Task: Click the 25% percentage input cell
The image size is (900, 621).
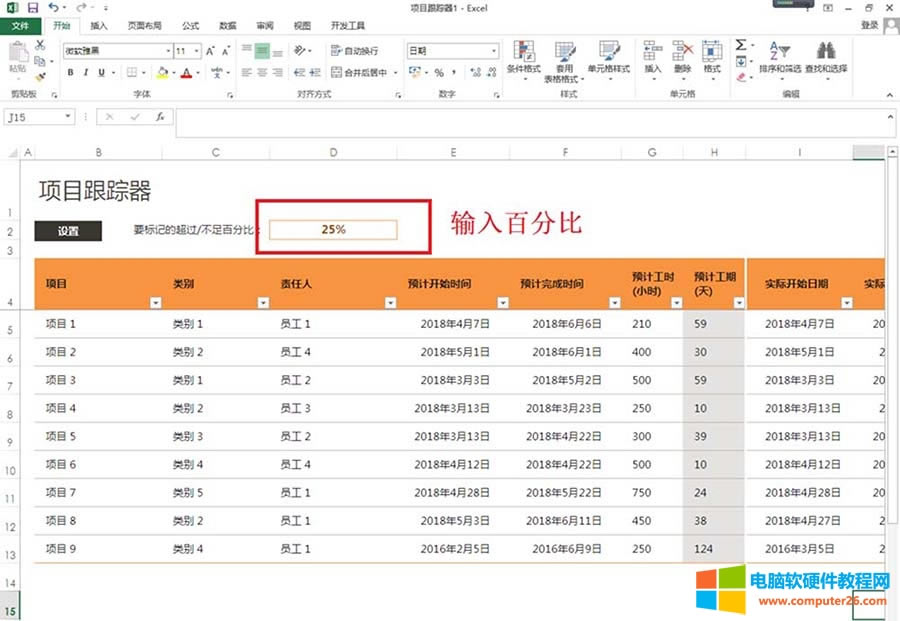Action: [x=335, y=229]
